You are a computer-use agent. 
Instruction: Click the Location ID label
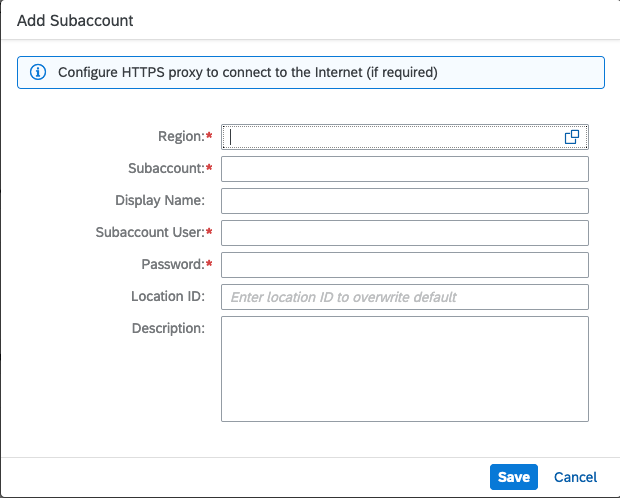(168, 296)
